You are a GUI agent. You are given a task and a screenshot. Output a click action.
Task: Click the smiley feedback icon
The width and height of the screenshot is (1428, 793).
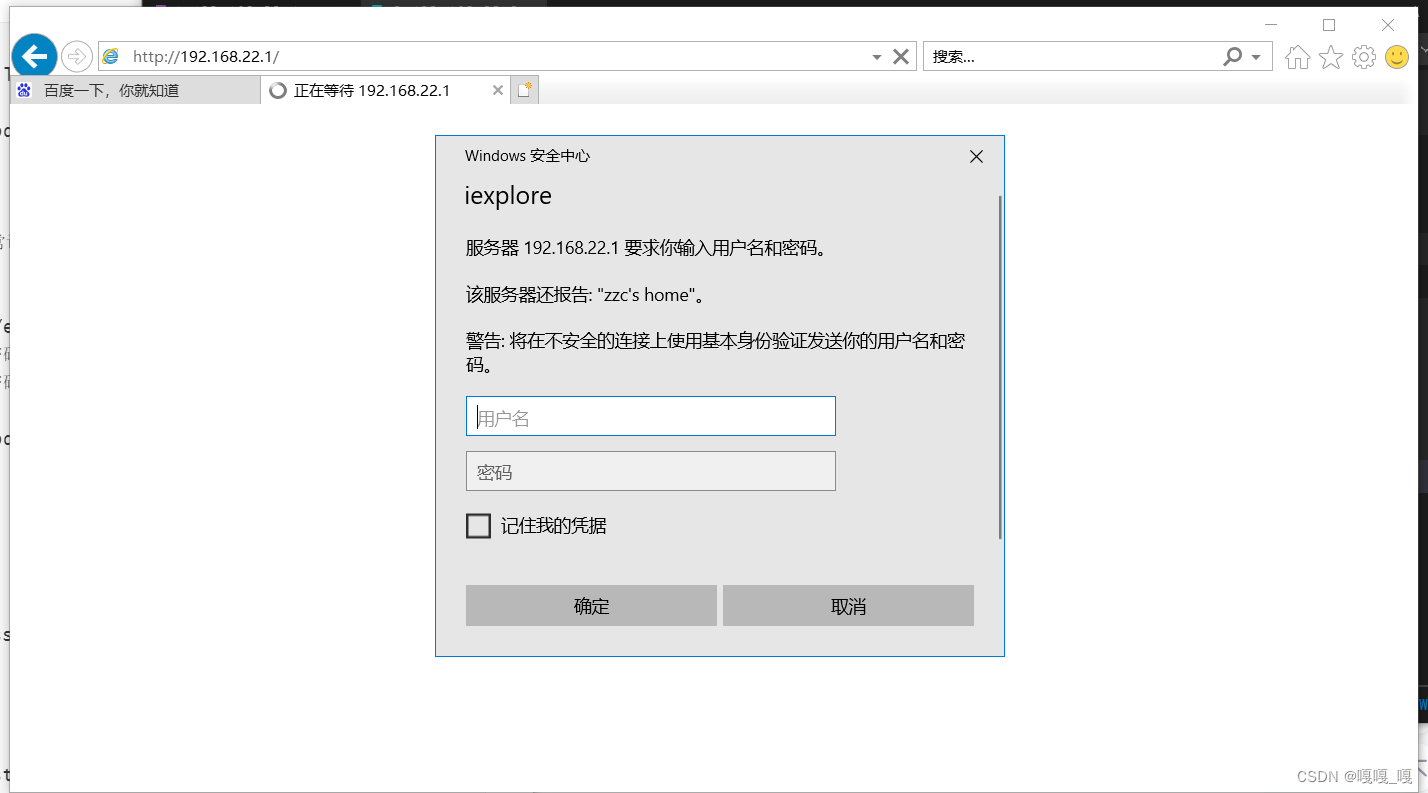(x=1397, y=57)
